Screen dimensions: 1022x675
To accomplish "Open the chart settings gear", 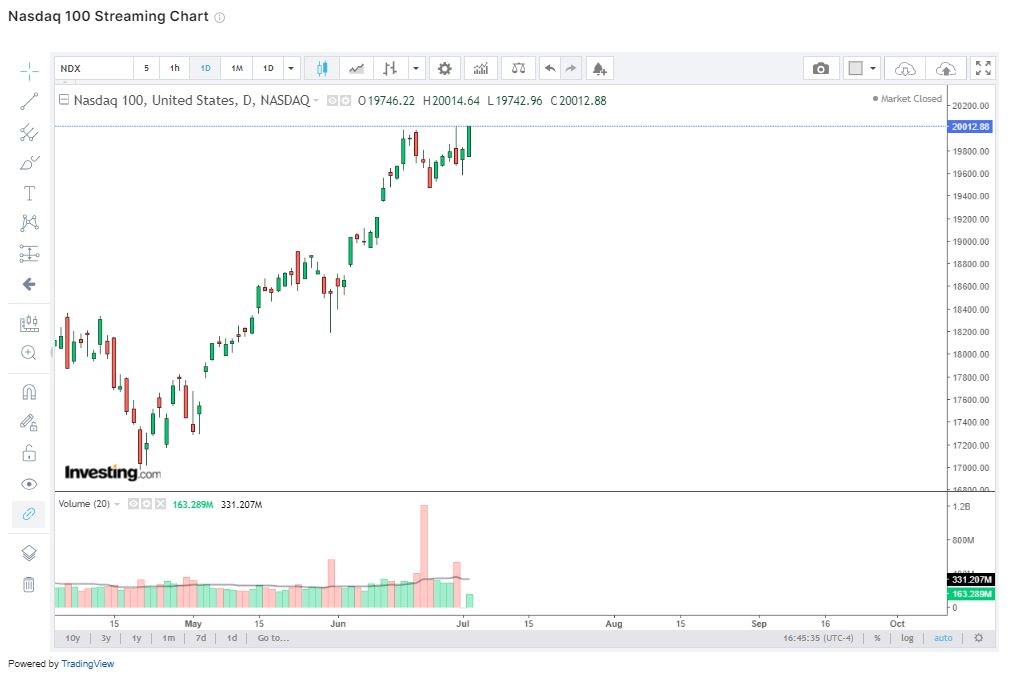I will click(445, 68).
